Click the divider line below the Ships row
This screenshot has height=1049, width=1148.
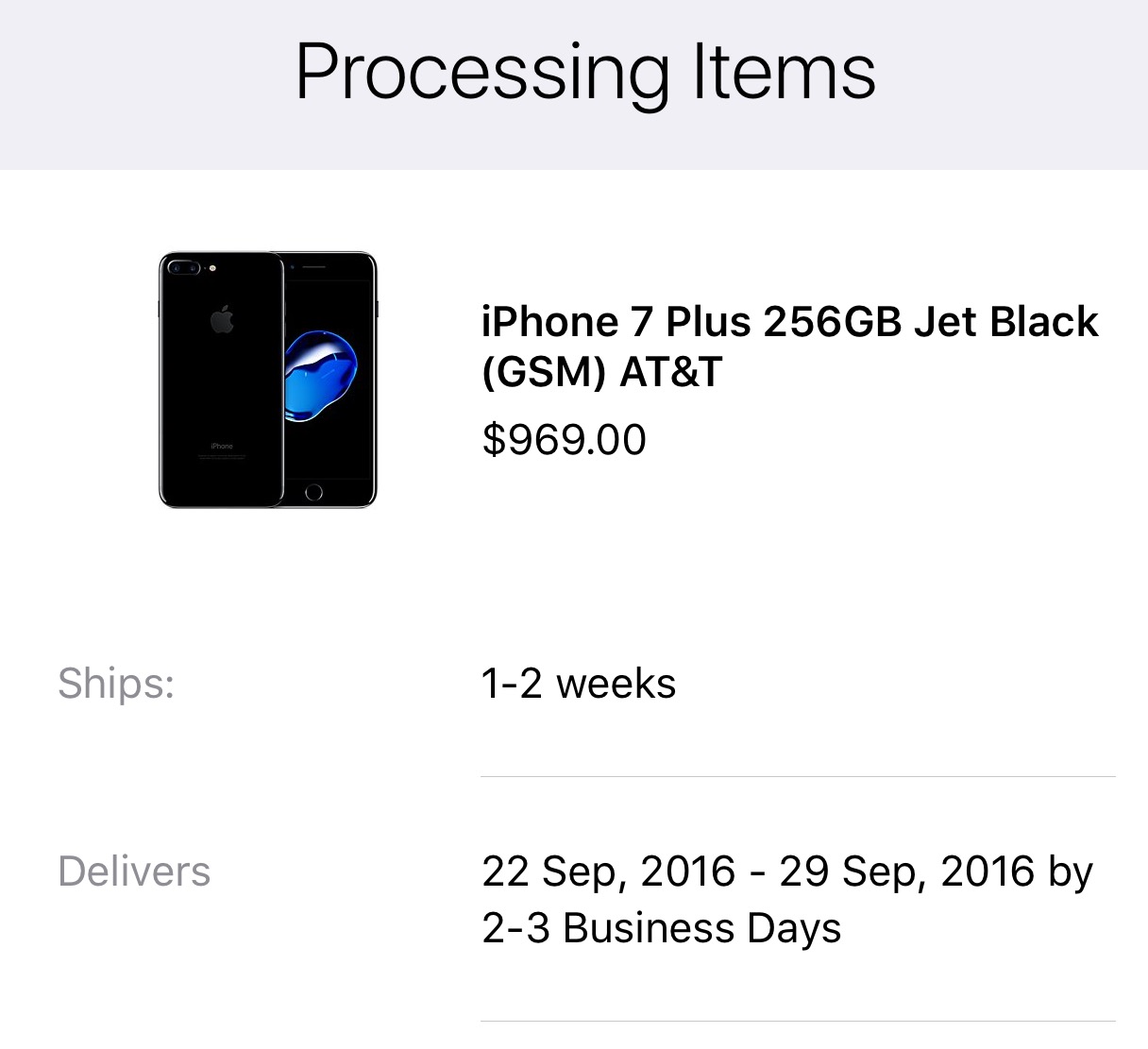pos(798,776)
